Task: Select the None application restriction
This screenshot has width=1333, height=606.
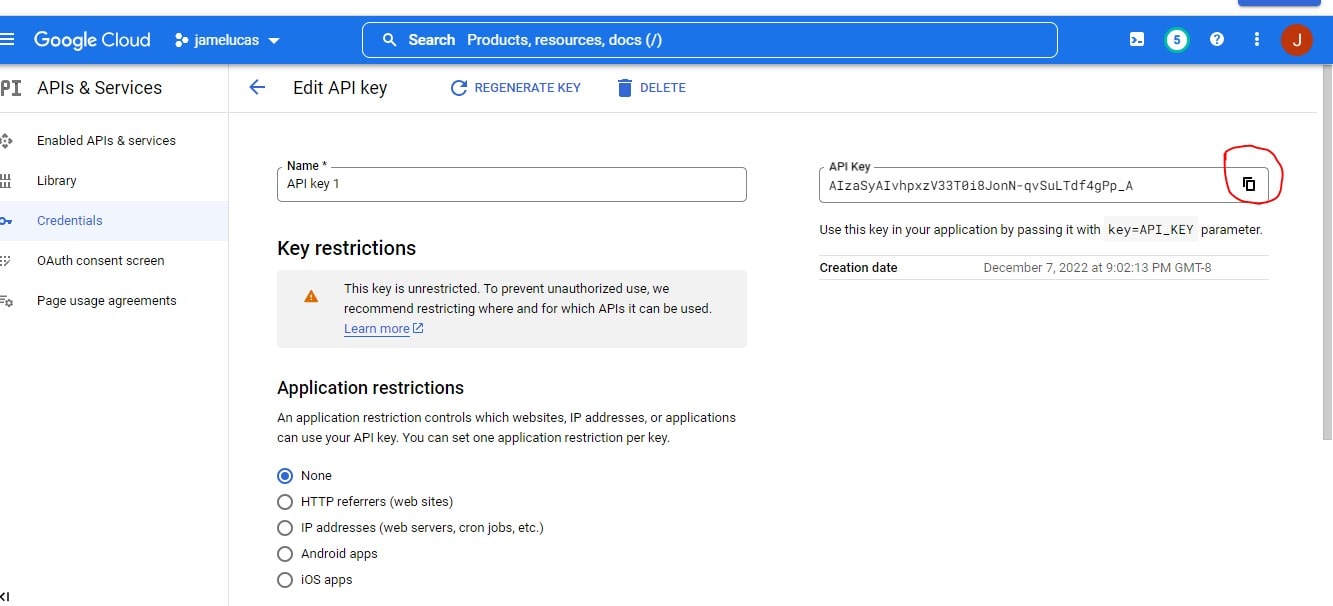Action: click(285, 476)
